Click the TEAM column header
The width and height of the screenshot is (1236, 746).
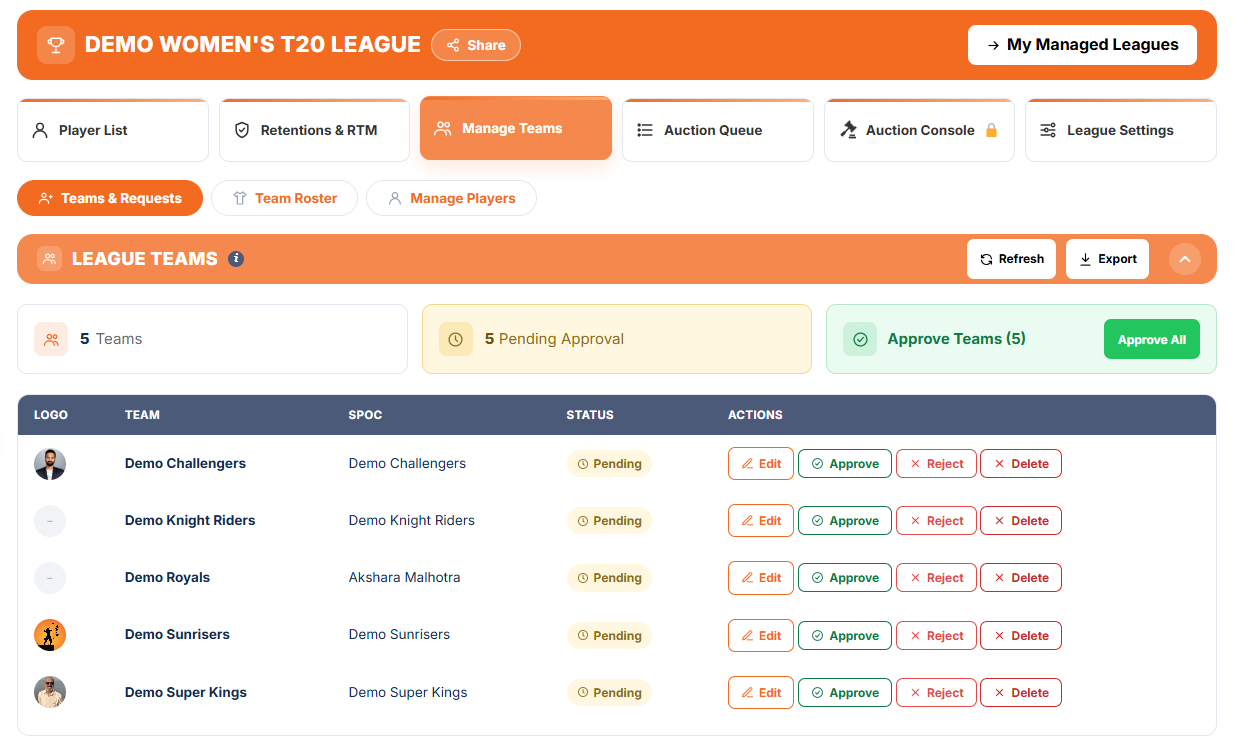coord(142,415)
